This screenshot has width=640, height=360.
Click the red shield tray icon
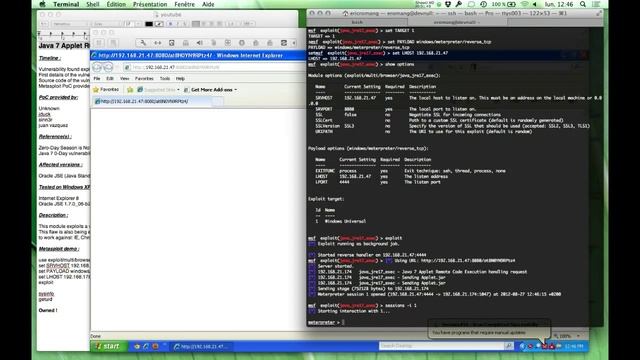(545, 347)
